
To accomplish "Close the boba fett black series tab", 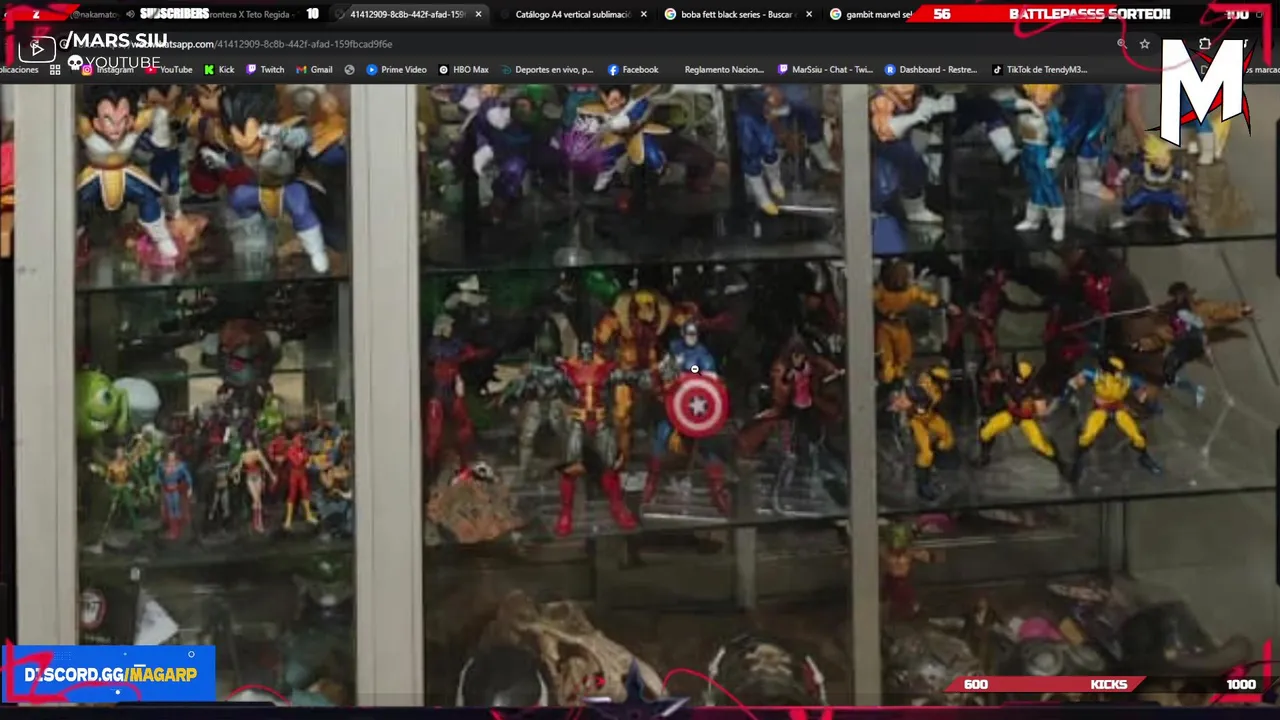I will click(x=808, y=14).
